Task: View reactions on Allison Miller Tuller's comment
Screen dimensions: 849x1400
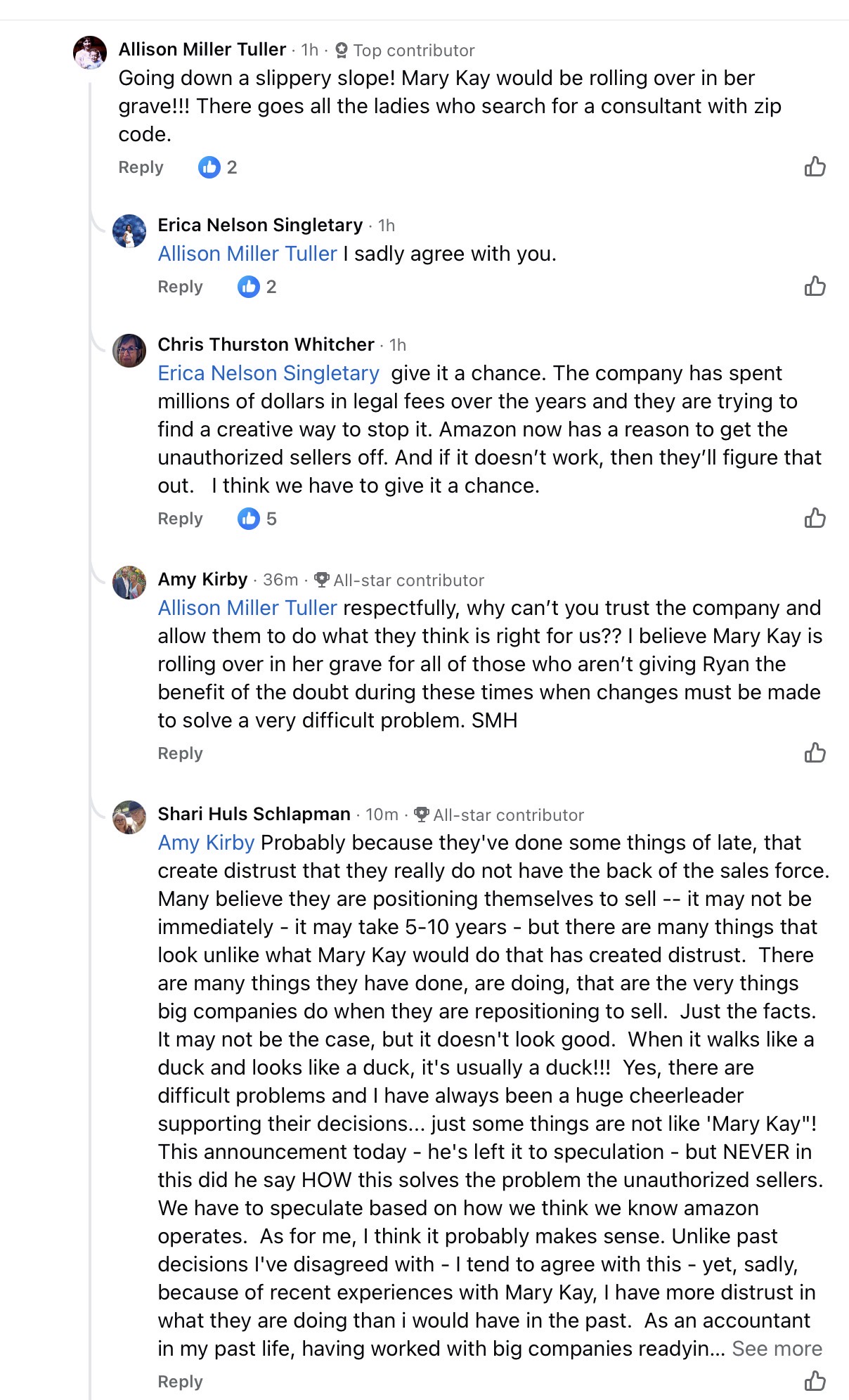Action: 218,167
